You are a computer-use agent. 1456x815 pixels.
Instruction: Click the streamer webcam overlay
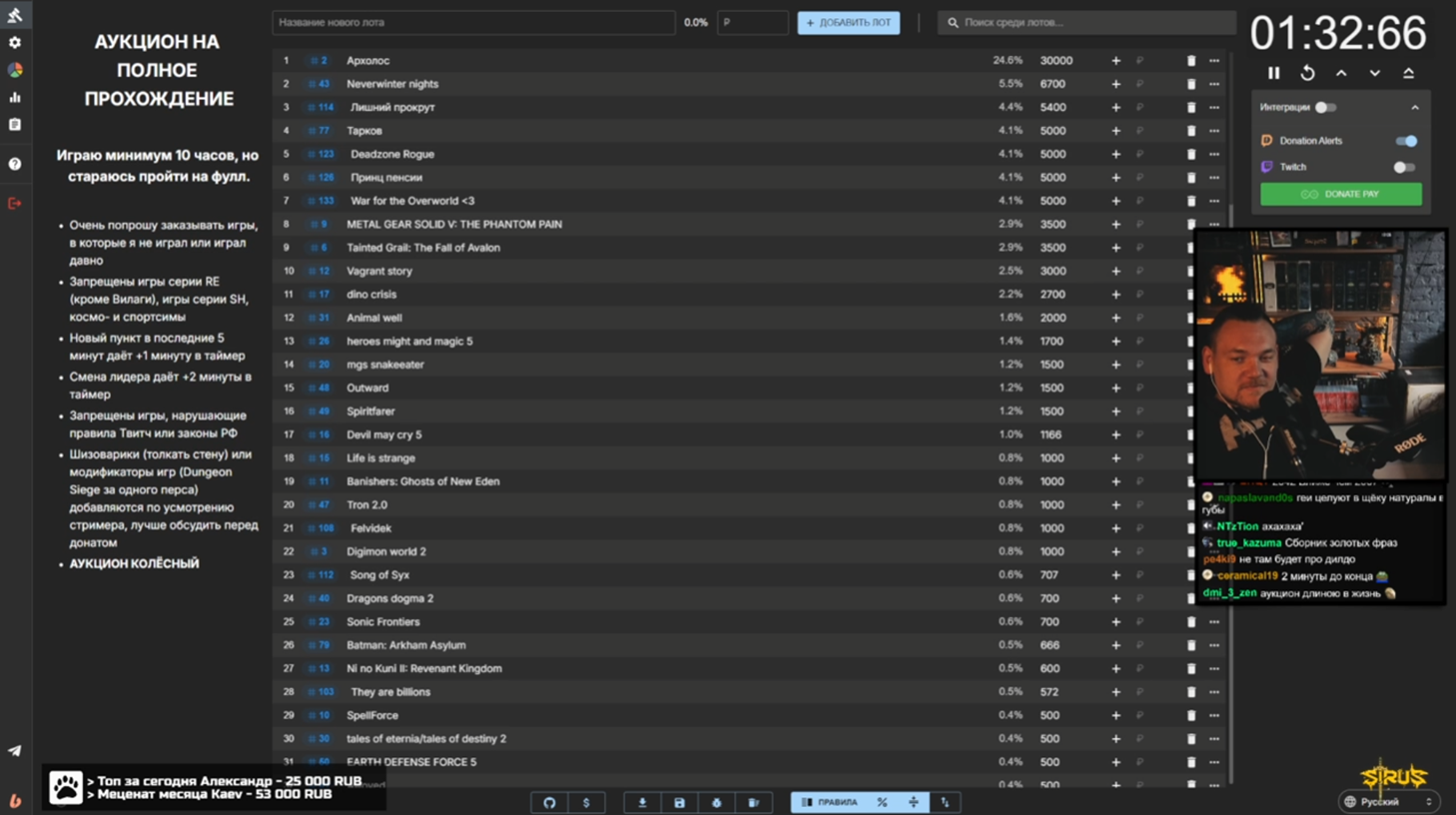pyautogui.click(x=1320, y=356)
